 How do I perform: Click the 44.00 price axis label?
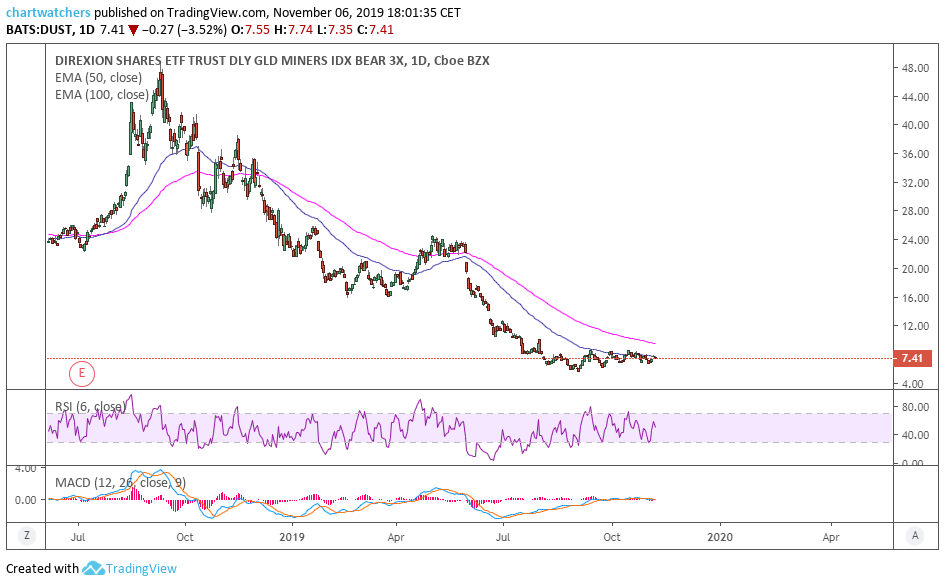pos(915,97)
